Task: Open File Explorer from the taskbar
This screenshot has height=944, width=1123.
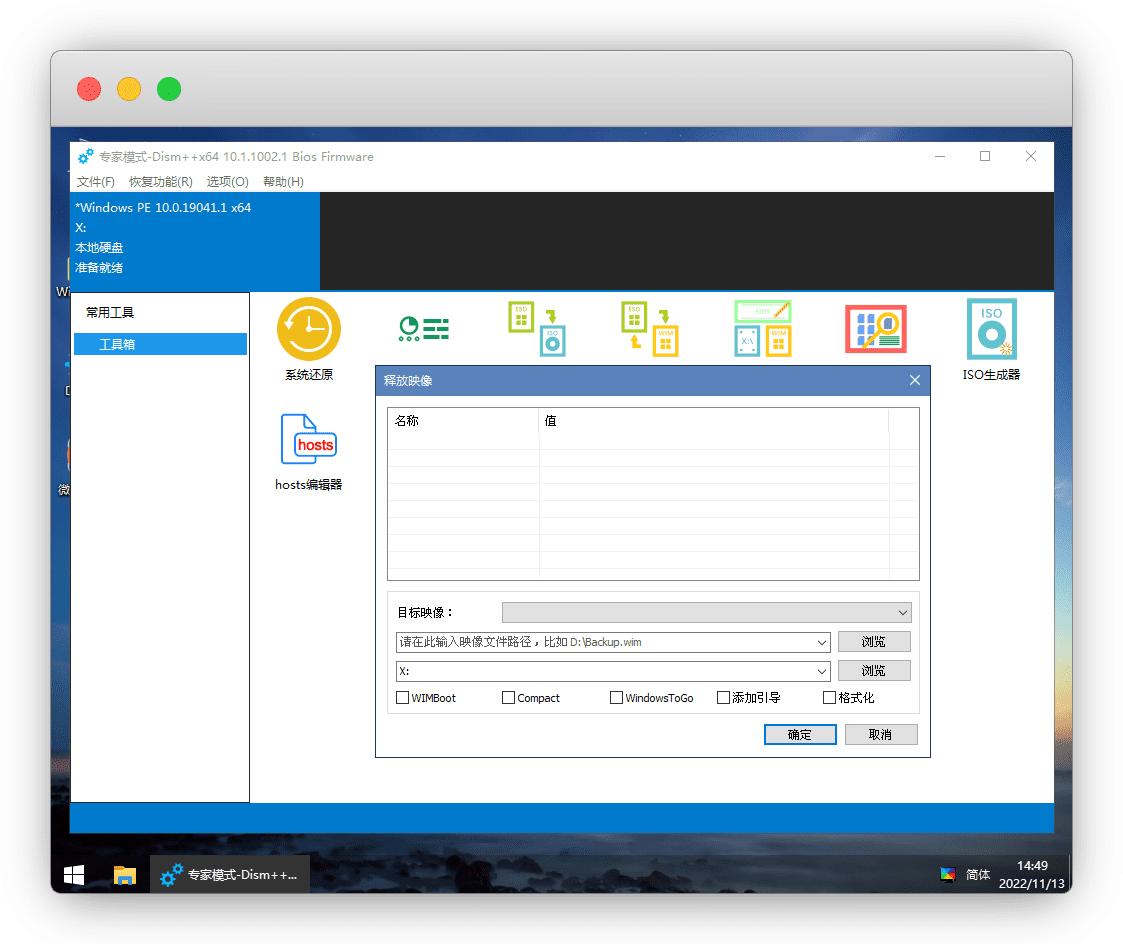Action: tap(125, 875)
